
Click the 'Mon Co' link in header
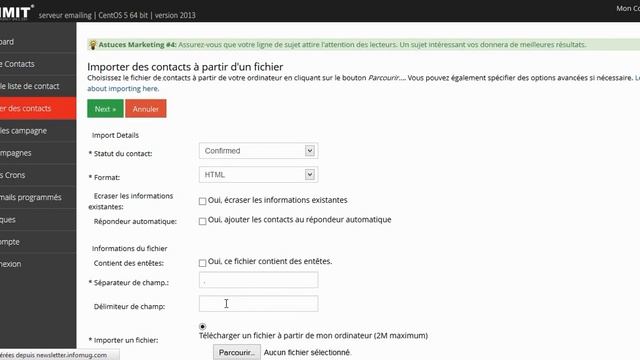[x=628, y=8]
